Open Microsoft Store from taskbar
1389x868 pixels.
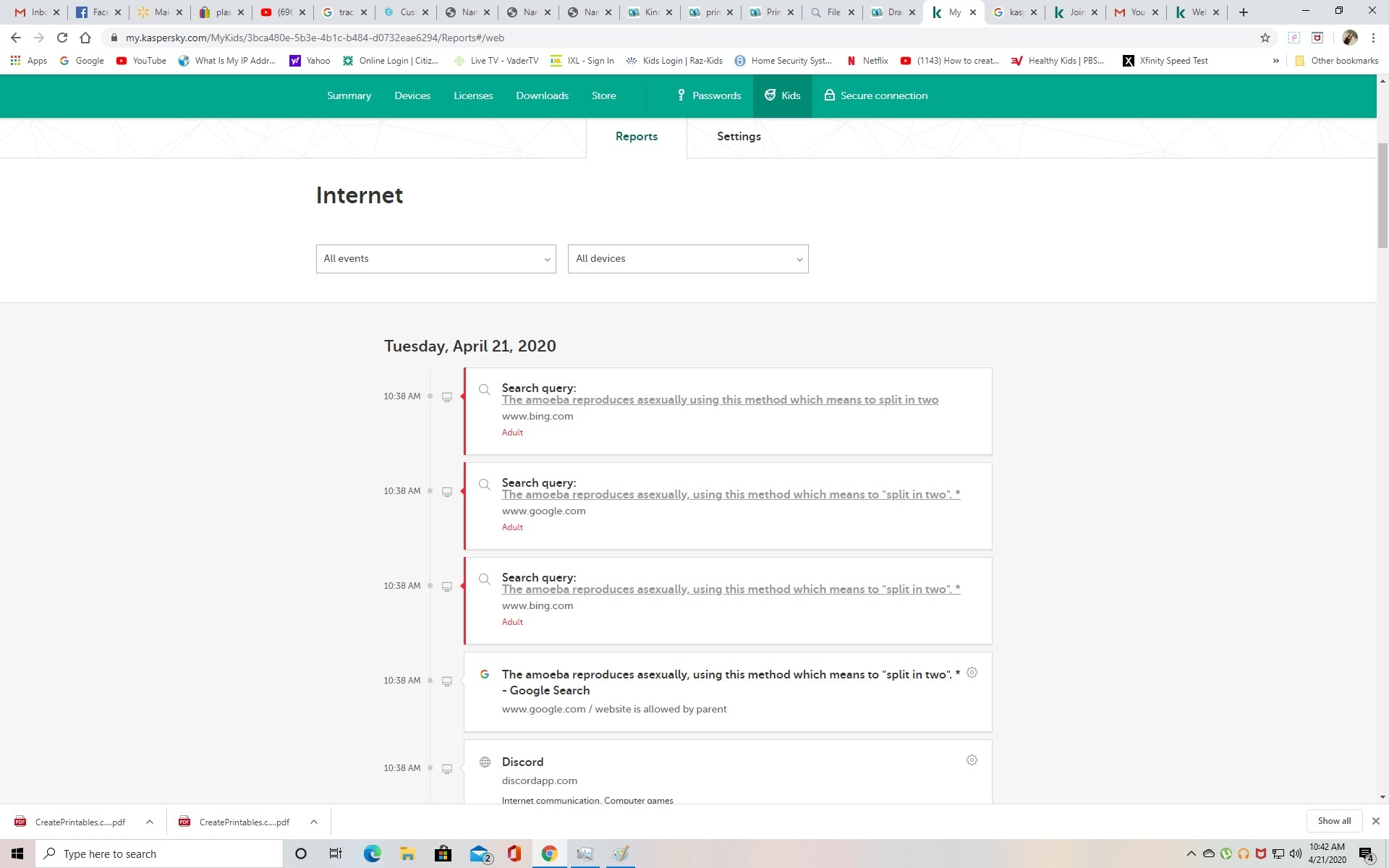443,854
